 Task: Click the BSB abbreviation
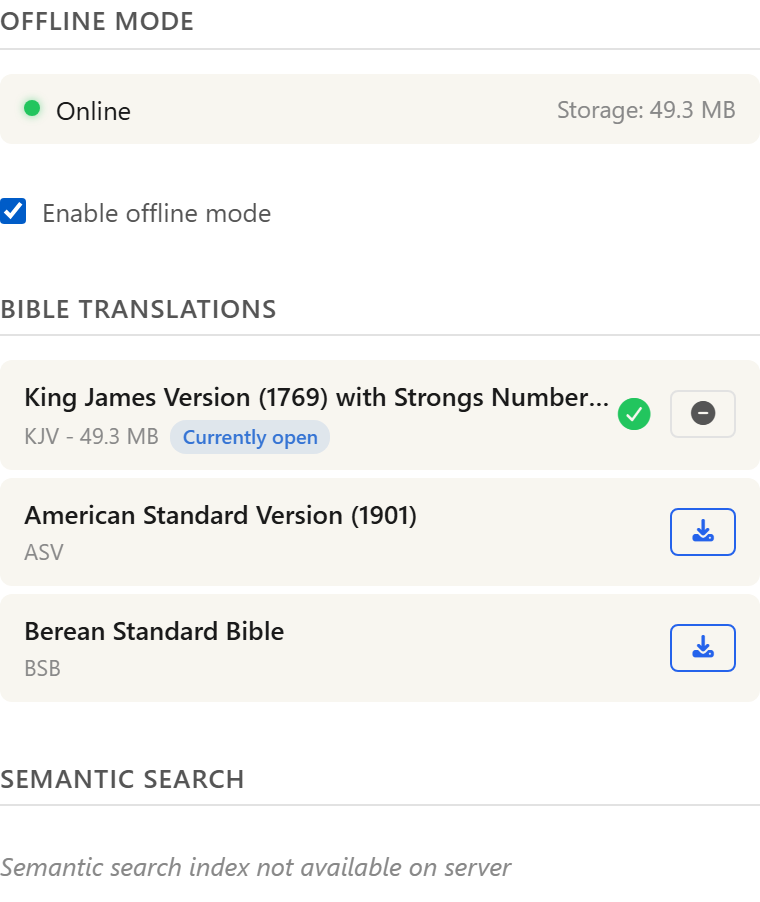tap(43, 668)
